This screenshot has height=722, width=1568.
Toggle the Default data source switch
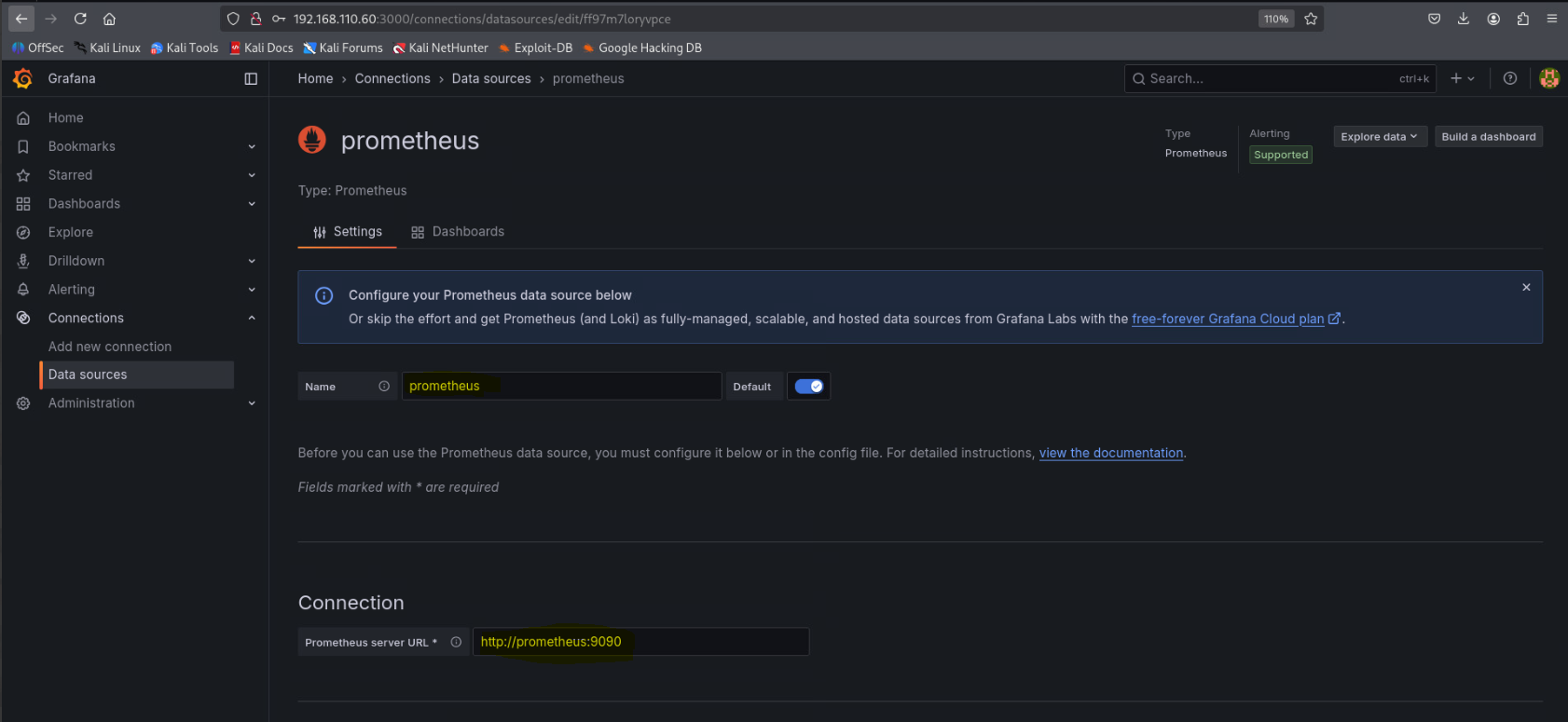808,387
